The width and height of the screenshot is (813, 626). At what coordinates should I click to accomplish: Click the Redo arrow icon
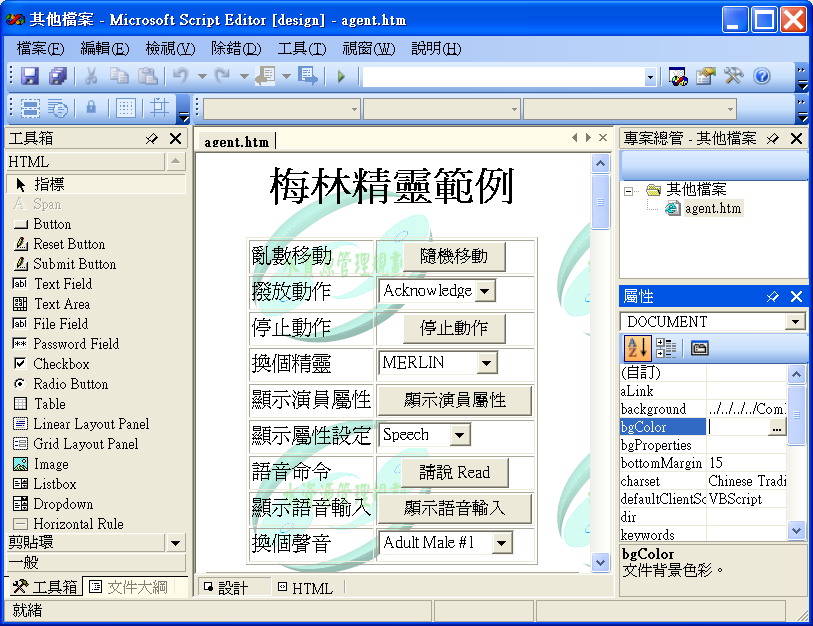(x=223, y=76)
